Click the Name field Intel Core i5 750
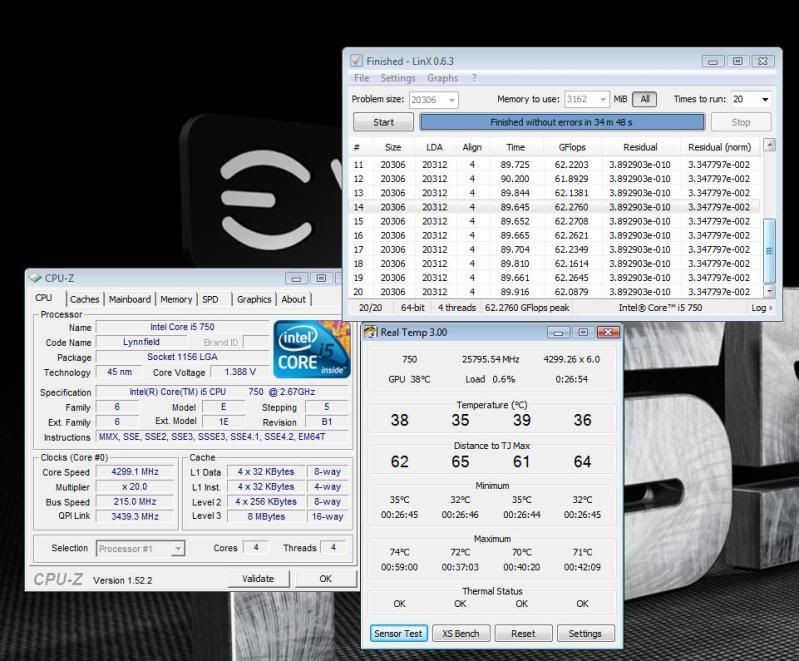Screen dimensions: 799x661 point(182,327)
